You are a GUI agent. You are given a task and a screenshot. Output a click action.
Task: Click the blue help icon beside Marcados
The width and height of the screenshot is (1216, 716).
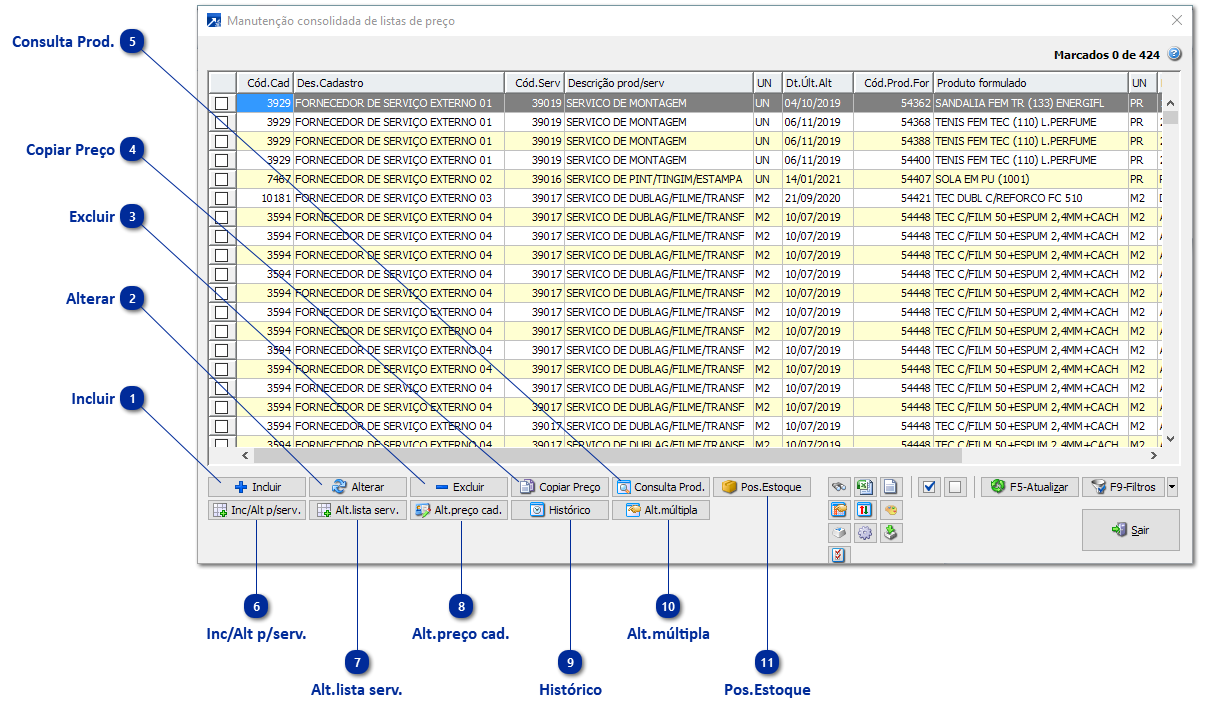[x=1175, y=55]
